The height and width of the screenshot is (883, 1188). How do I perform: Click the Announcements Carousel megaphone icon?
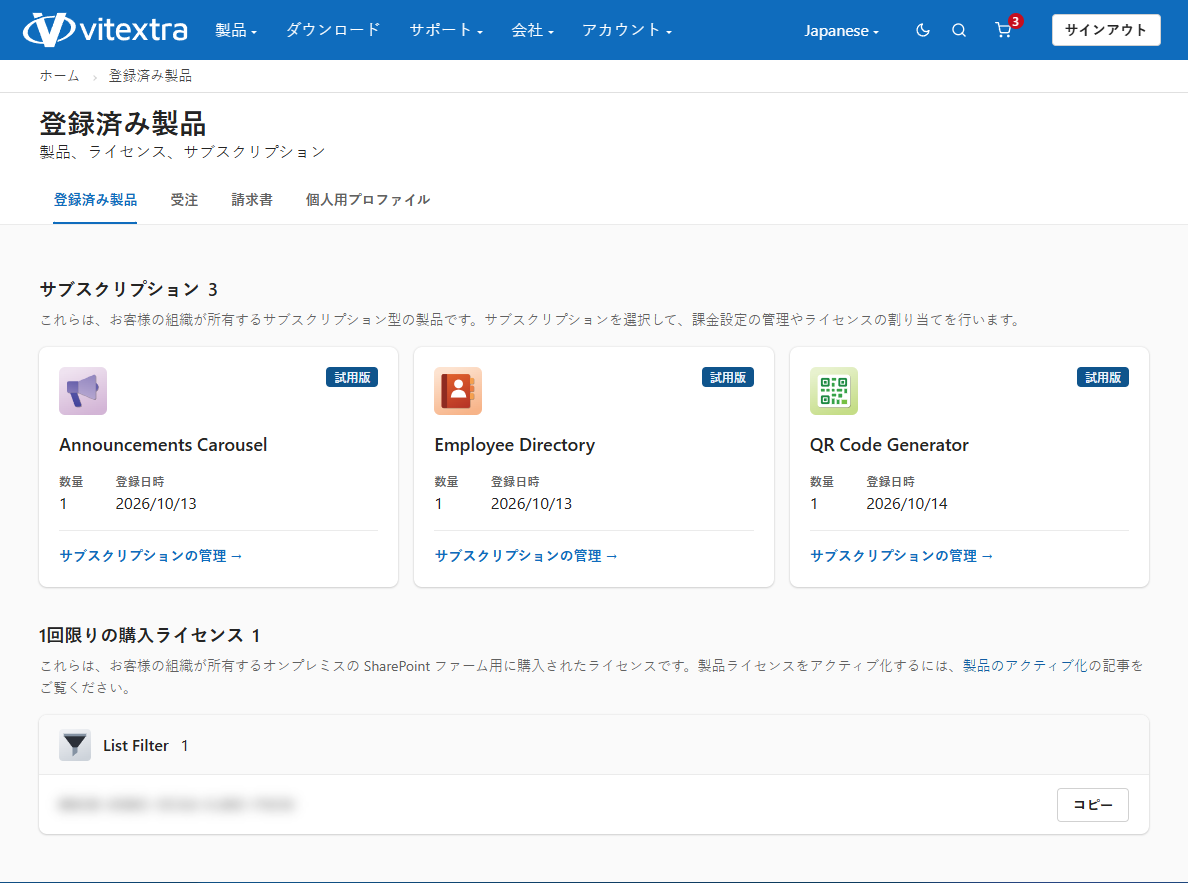[x=83, y=391]
